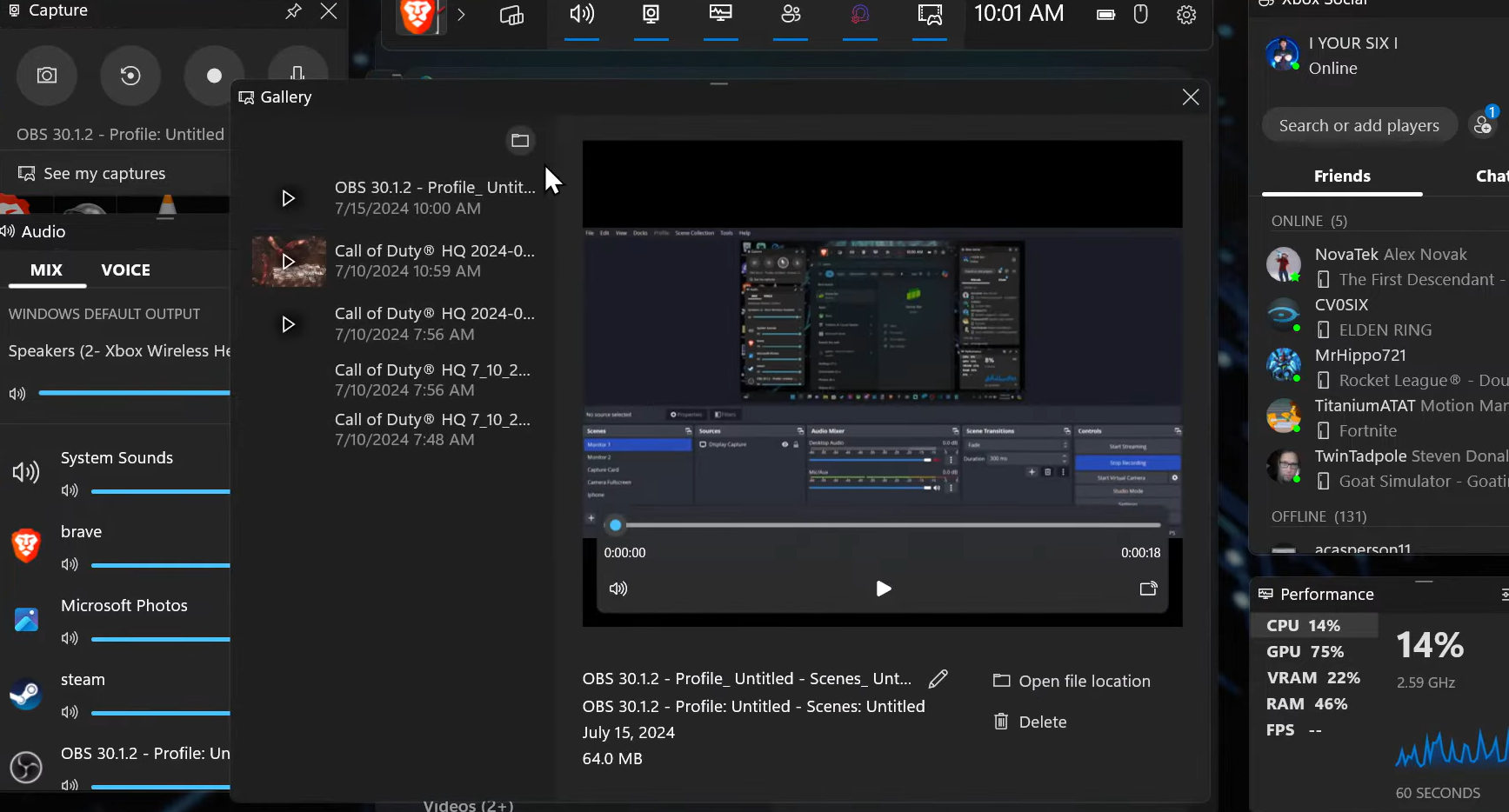1509x812 pixels.
Task: Rename the capture using the pencil icon
Action: point(938,679)
